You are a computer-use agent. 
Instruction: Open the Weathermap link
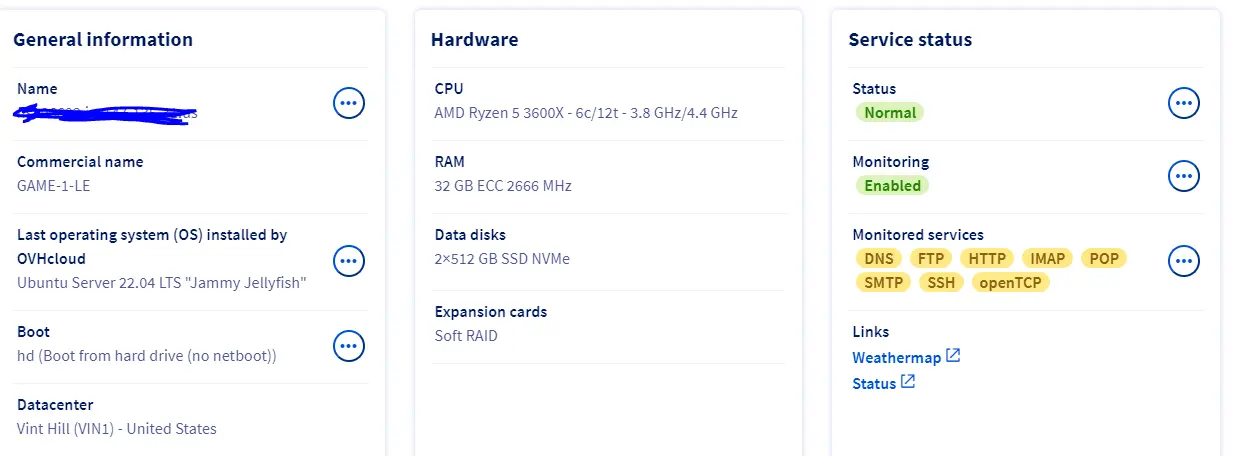point(897,357)
